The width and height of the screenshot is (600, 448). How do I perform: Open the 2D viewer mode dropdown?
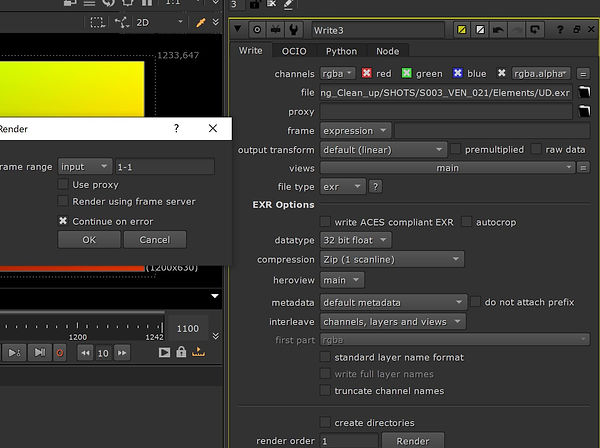159,22
